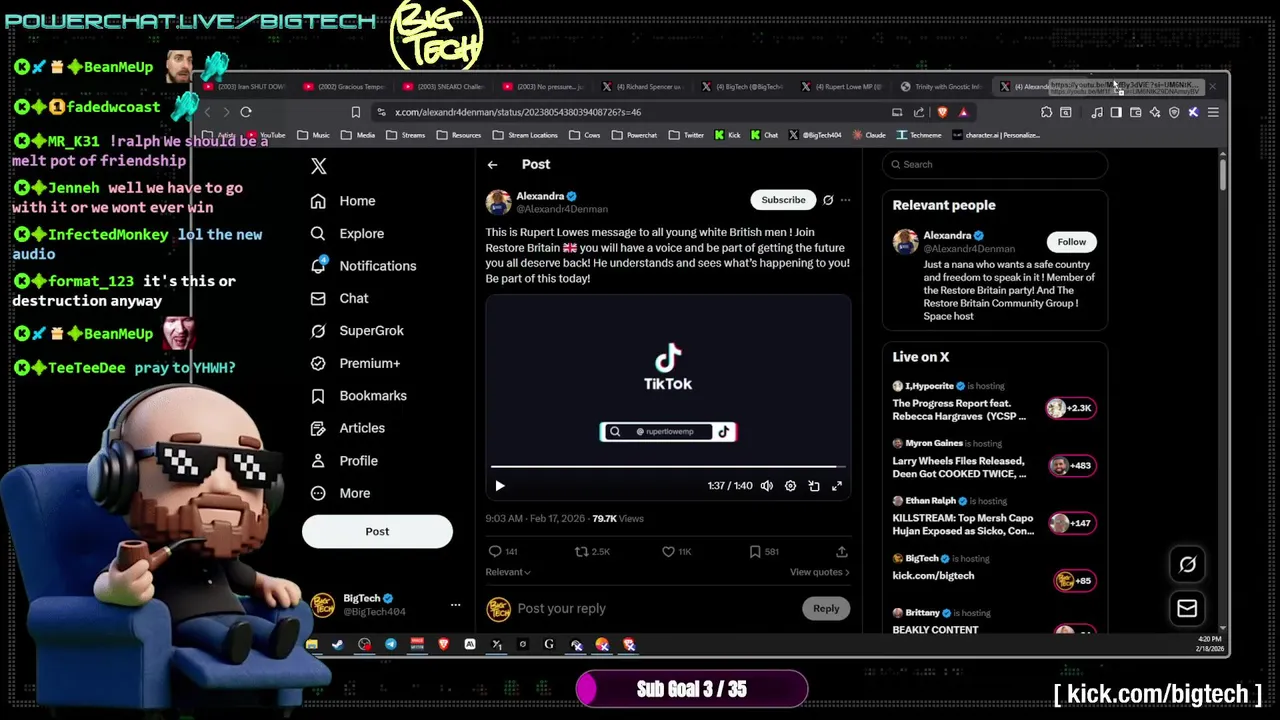Click the share upload icon on post
The width and height of the screenshot is (1280, 720).
(x=842, y=551)
